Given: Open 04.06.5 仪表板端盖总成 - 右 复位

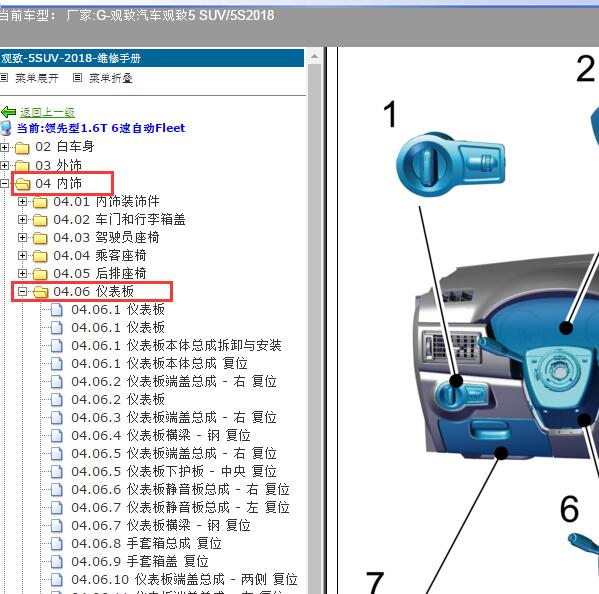Looking at the screenshot, I should point(174,453).
